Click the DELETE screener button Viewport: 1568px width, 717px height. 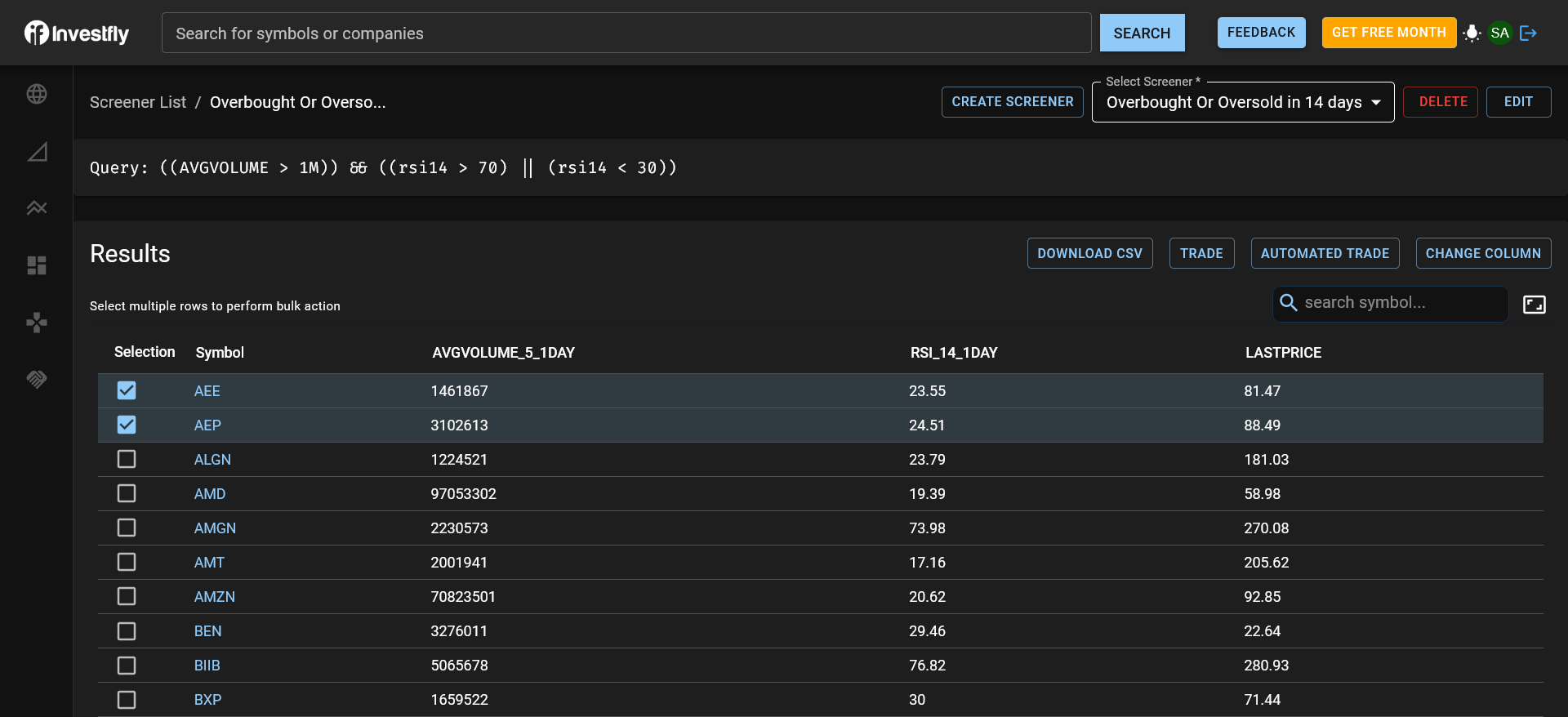click(x=1442, y=102)
